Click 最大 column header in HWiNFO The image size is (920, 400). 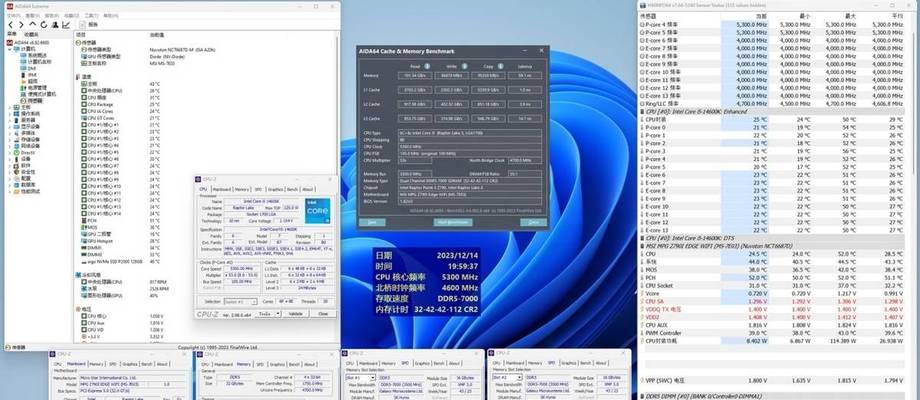(x=850, y=16)
